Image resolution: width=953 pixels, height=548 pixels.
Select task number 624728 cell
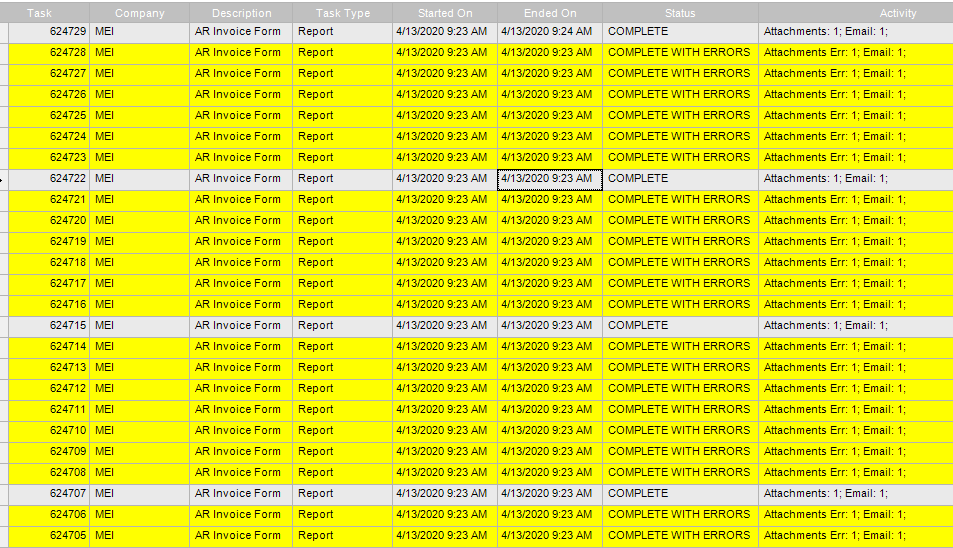point(49,53)
